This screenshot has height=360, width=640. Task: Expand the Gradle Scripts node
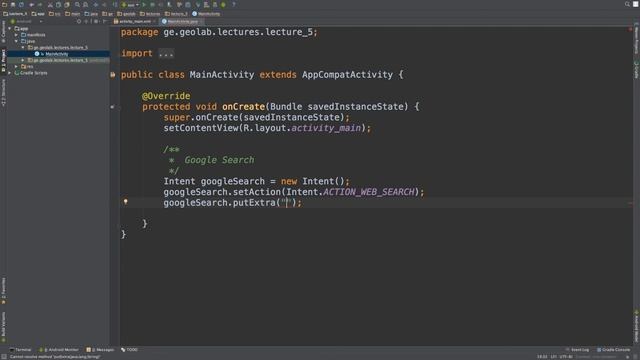point(10,73)
